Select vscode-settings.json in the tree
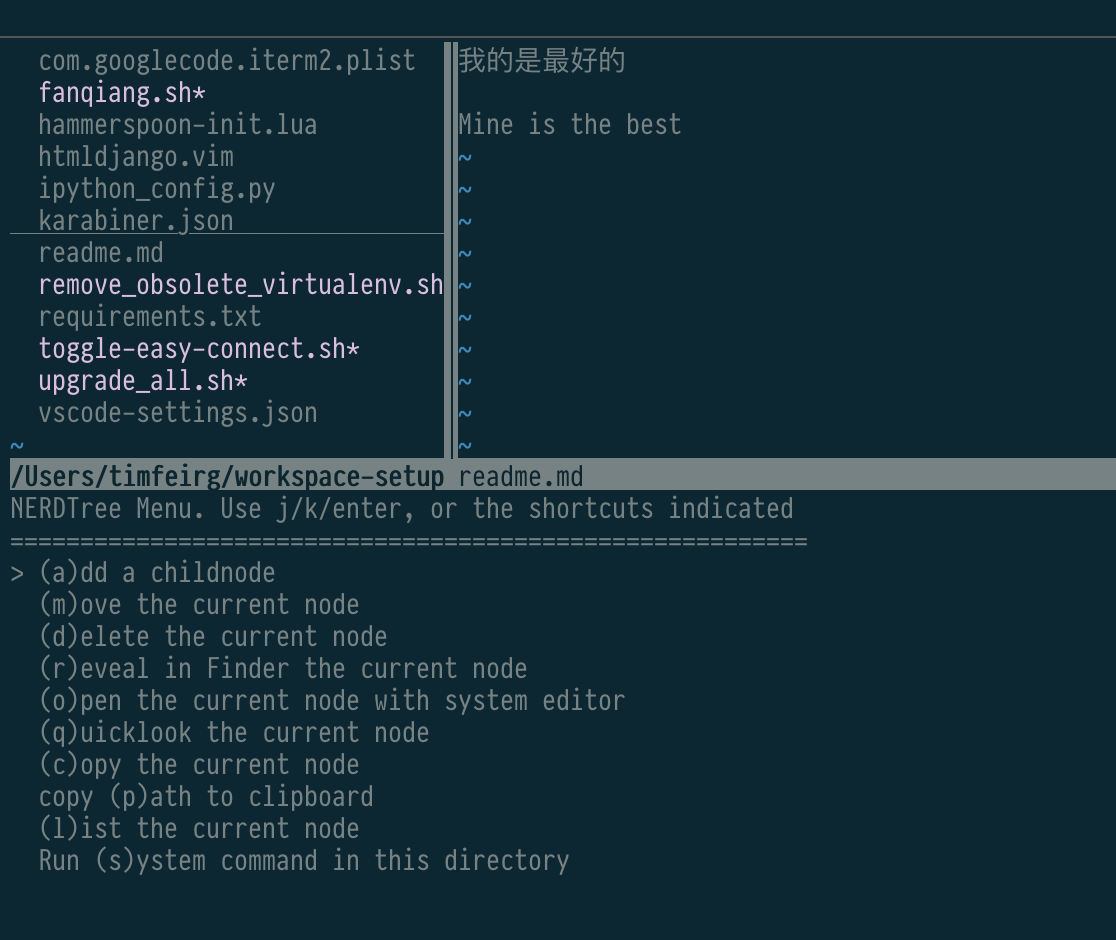The height and width of the screenshot is (940, 1116). pyautogui.click(x=177, y=412)
